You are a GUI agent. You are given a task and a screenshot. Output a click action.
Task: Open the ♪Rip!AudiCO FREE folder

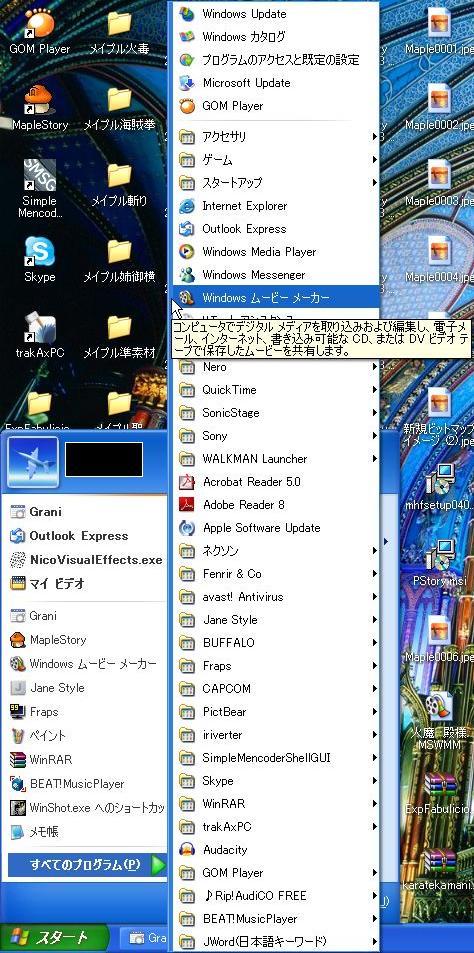[x=276, y=895]
